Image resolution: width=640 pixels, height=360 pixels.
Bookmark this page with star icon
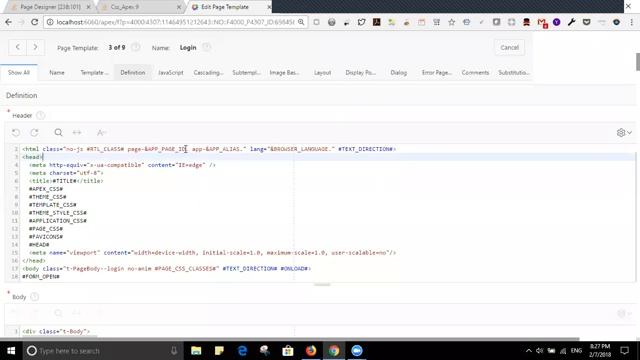click(x=451, y=22)
